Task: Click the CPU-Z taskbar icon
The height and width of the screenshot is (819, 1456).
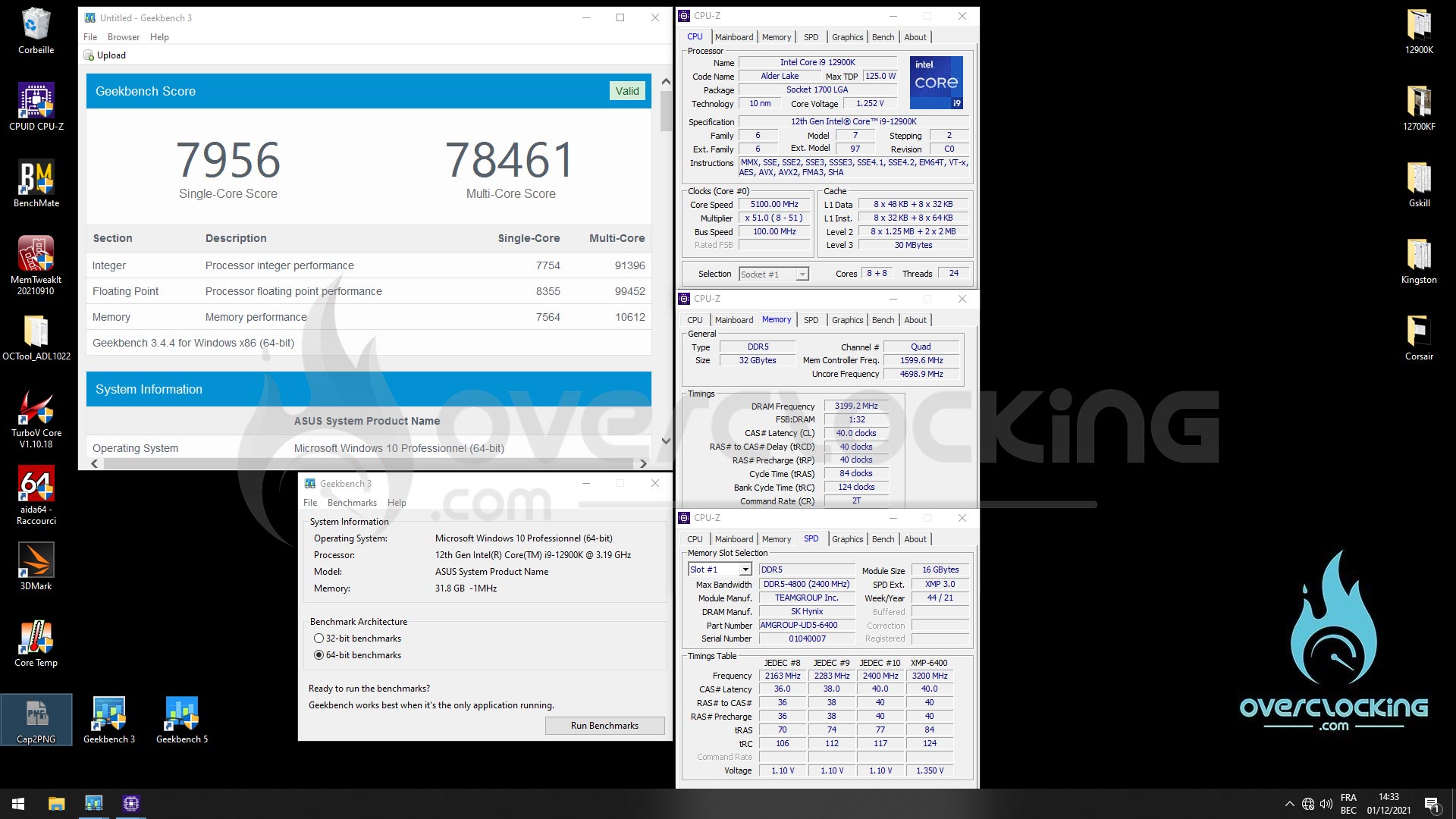Action: coord(130,804)
